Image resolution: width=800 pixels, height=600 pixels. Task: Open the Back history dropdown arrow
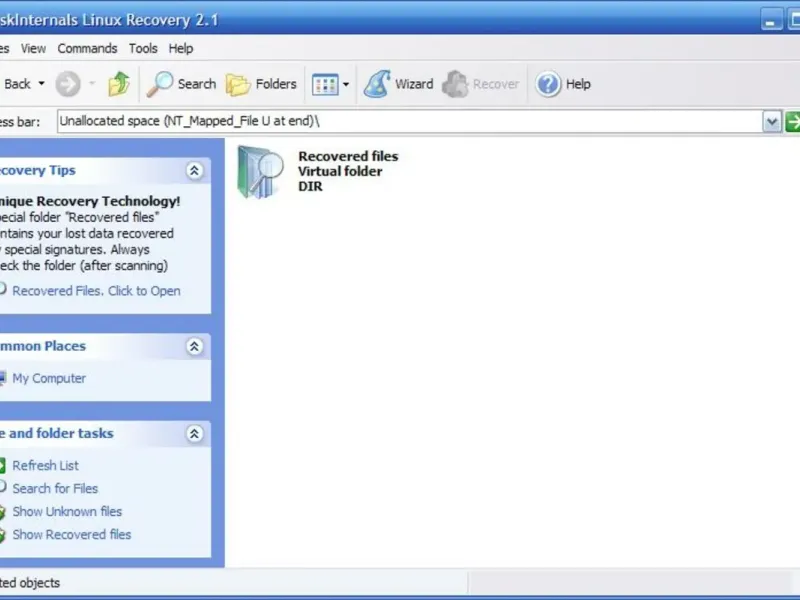coord(42,84)
